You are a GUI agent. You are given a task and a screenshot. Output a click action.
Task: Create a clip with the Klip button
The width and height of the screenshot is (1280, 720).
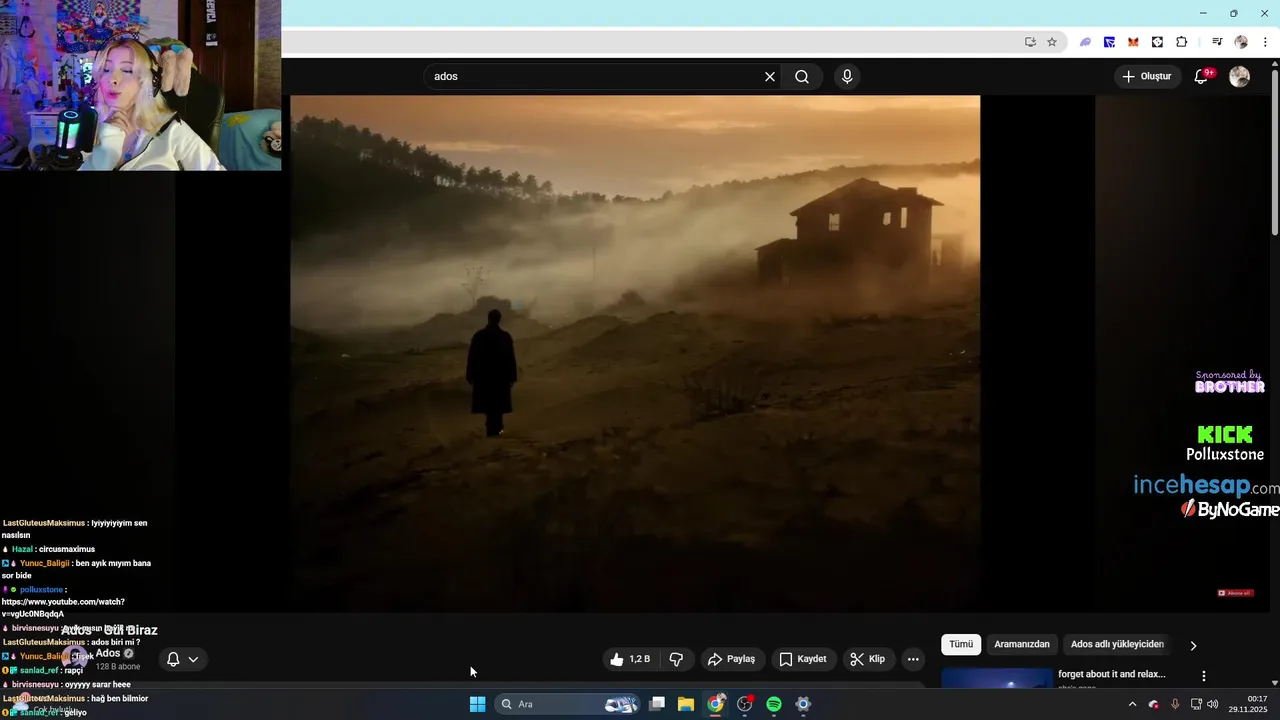[x=867, y=659]
